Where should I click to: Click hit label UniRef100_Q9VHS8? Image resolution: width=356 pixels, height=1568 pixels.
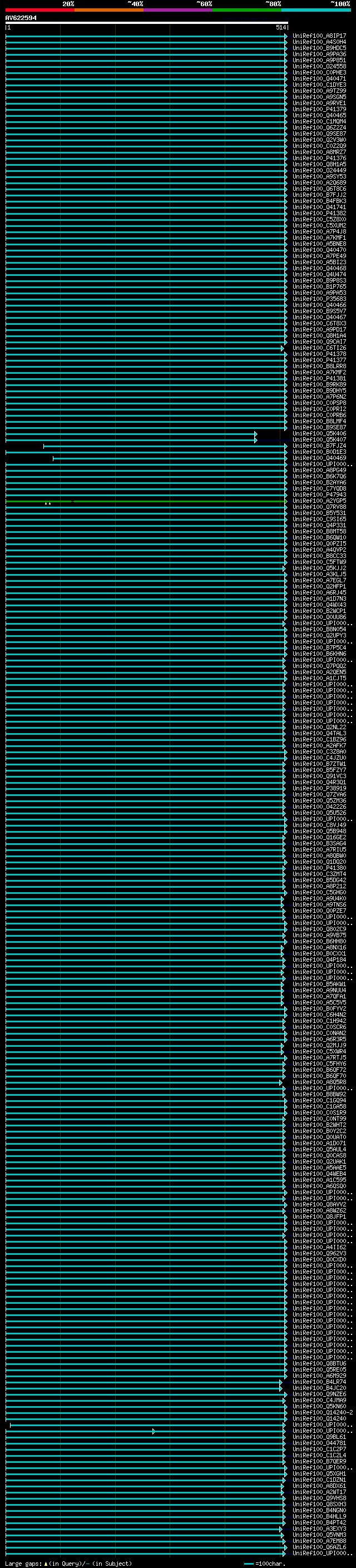[319, 1498]
